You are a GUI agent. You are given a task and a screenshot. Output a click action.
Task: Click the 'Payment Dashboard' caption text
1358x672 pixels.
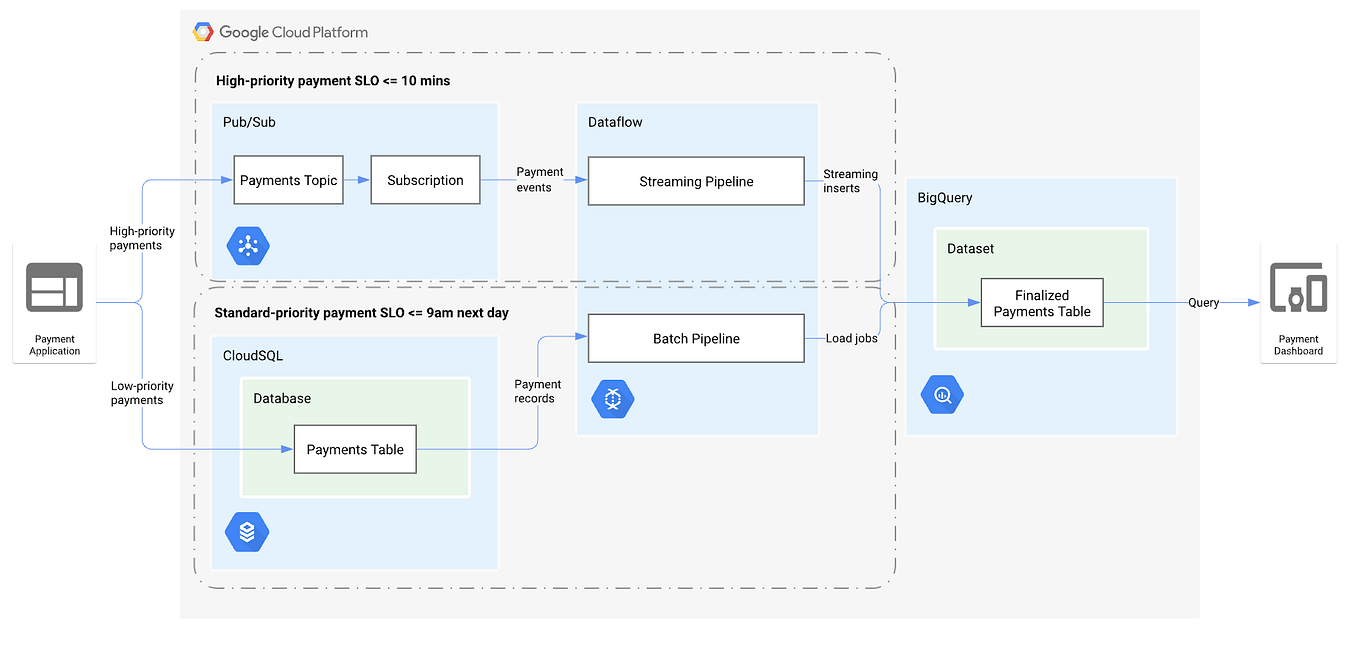point(1298,345)
